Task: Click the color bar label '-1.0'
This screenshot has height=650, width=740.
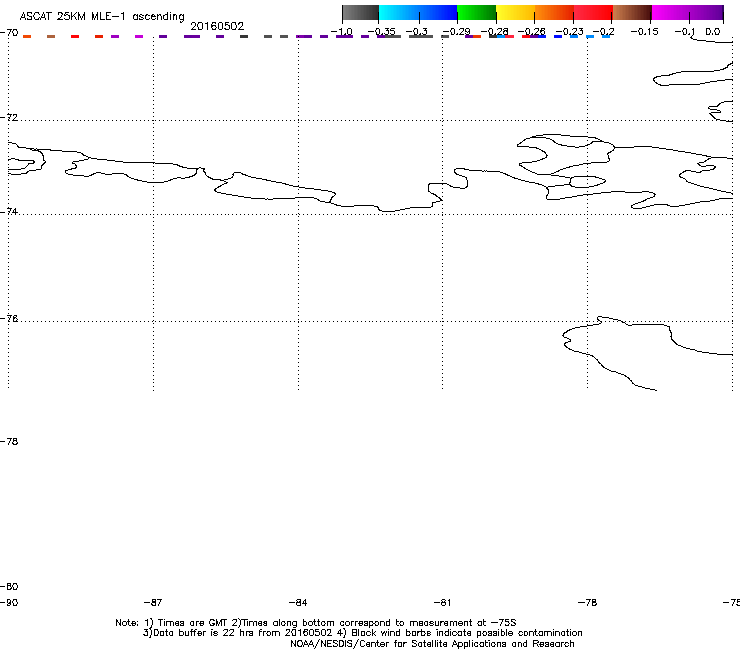Action: pos(341,32)
